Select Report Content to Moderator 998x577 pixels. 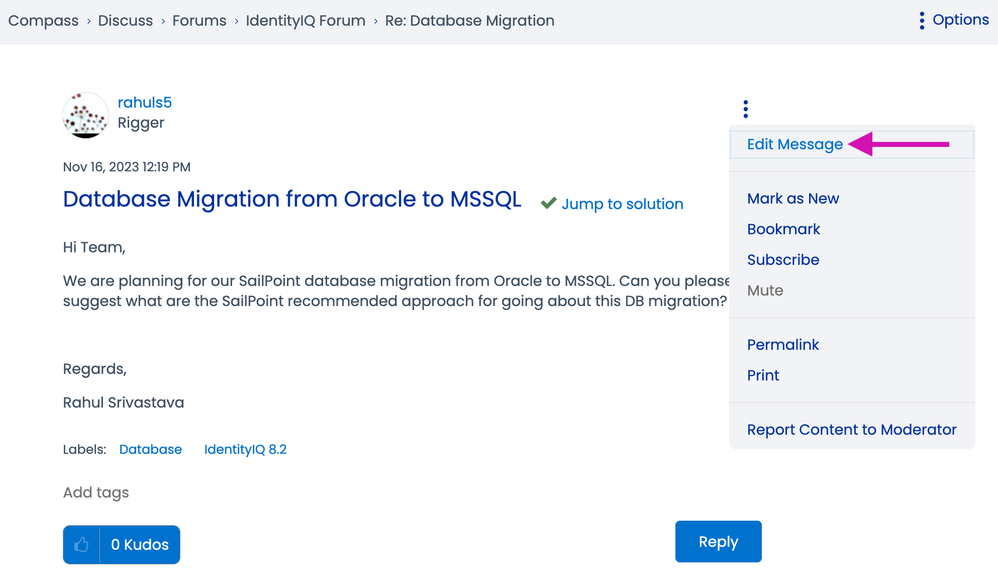(x=851, y=429)
